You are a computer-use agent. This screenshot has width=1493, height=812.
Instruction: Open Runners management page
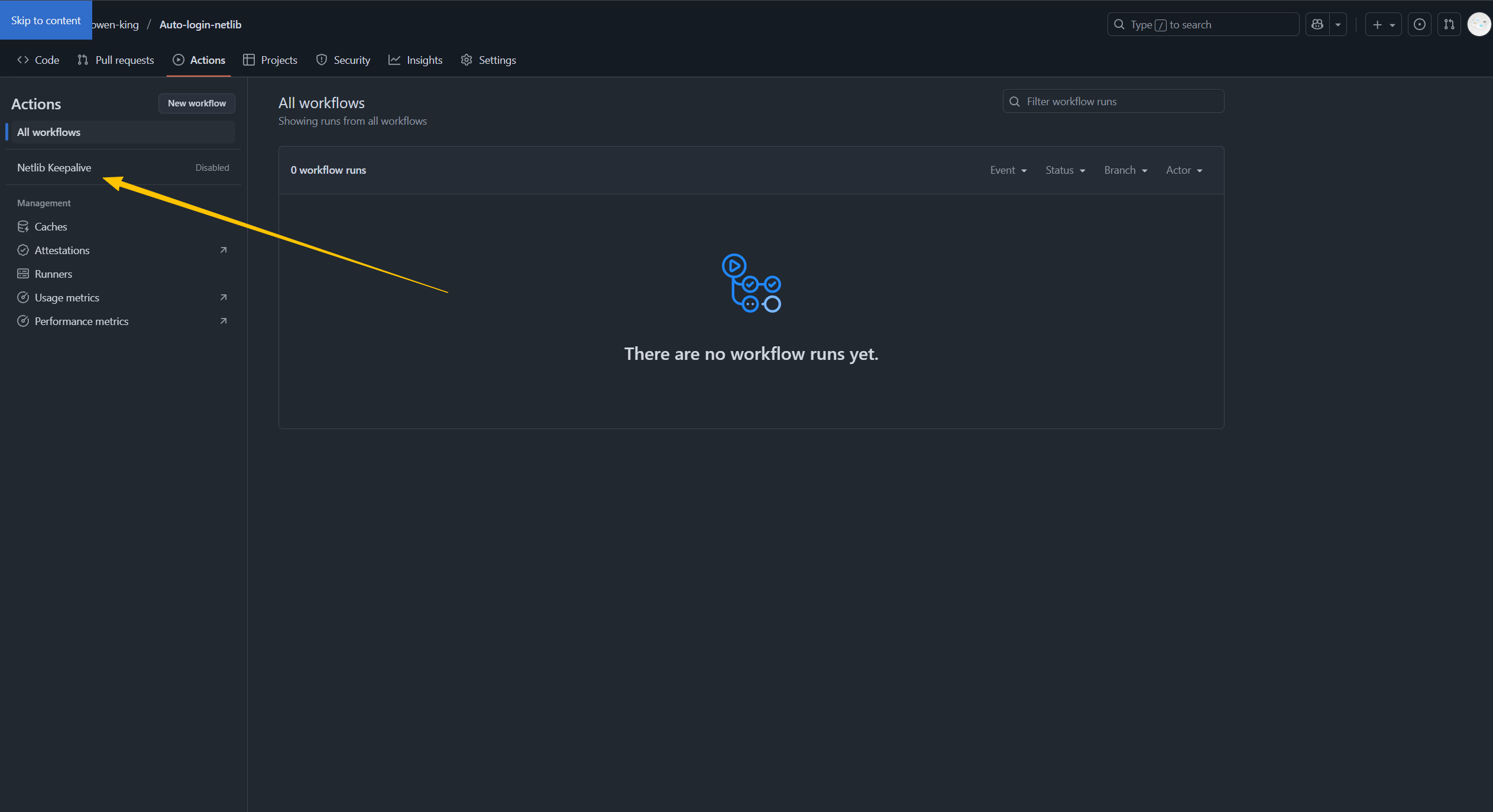[x=53, y=274]
